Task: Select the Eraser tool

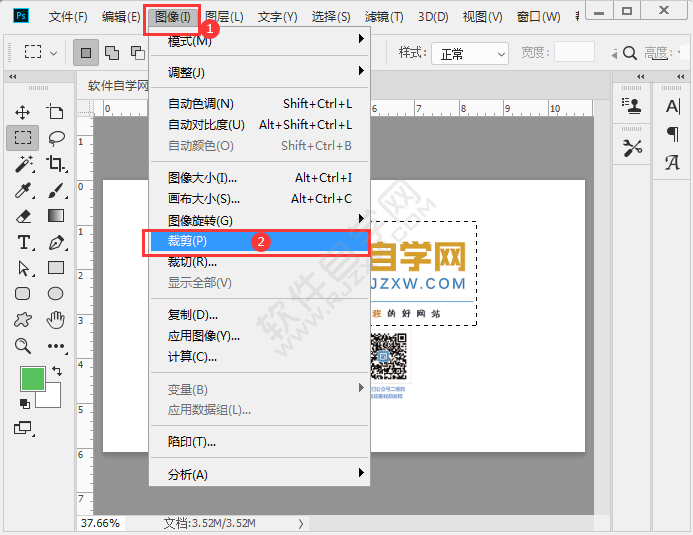Action: coord(23,216)
